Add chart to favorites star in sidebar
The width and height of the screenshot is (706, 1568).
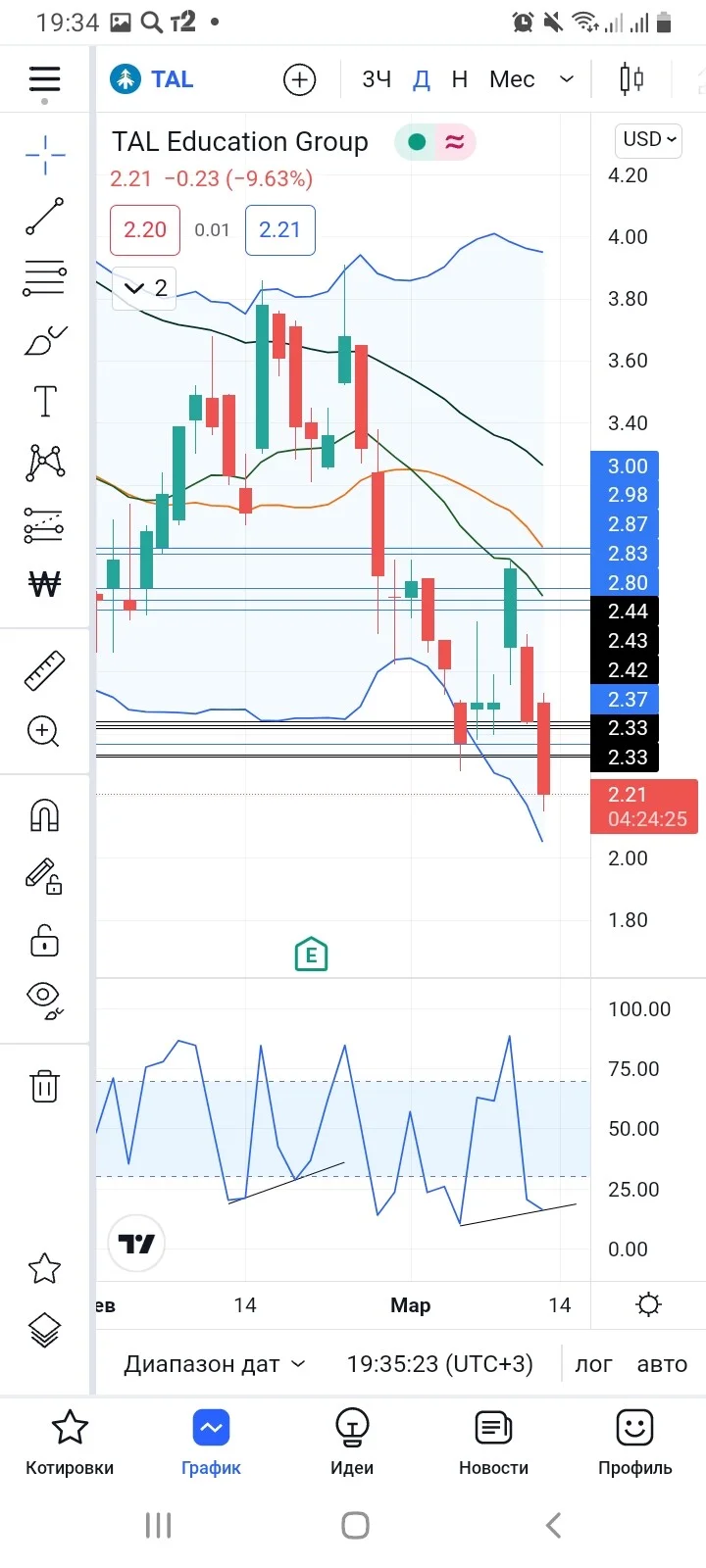tap(44, 1269)
